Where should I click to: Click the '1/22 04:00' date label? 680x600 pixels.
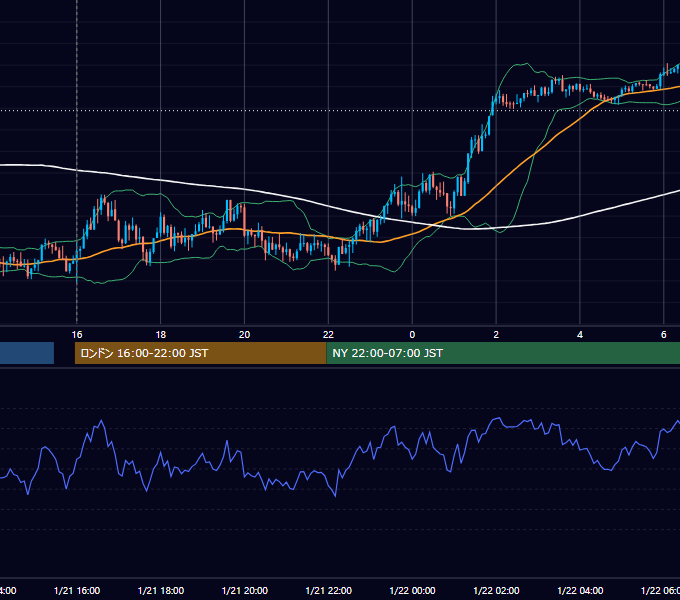pyautogui.click(x=580, y=590)
